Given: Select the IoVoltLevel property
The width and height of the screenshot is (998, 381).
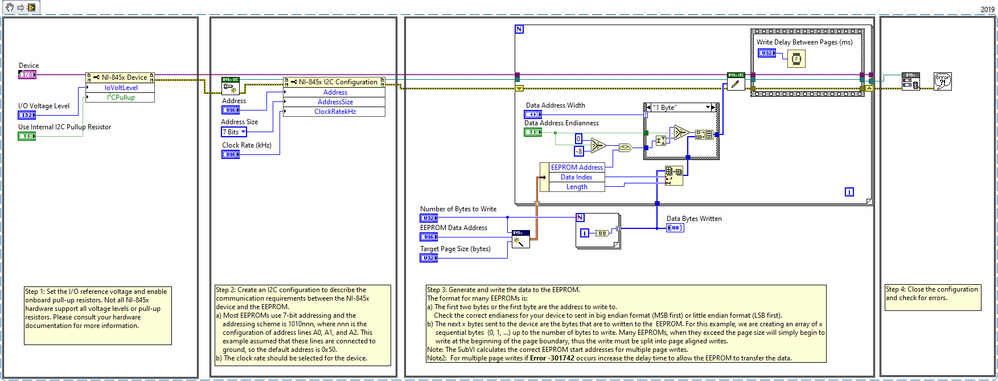Looking at the screenshot, I should click(x=120, y=87).
